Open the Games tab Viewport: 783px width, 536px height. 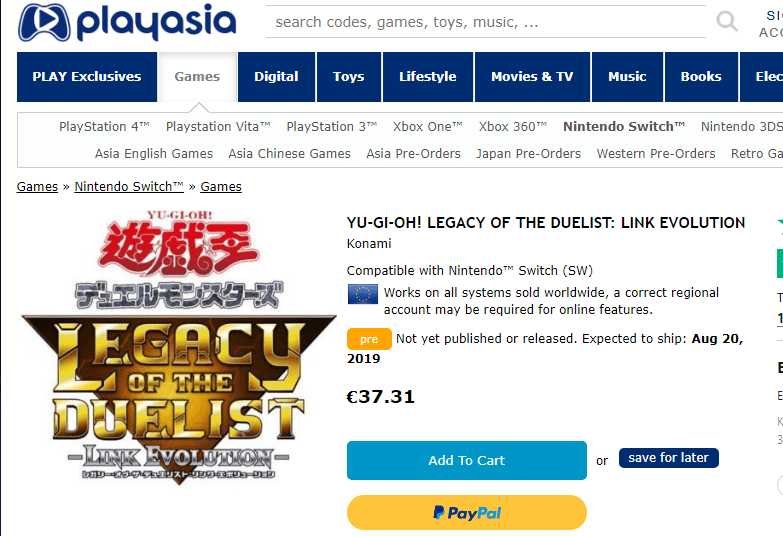(197, 76)
